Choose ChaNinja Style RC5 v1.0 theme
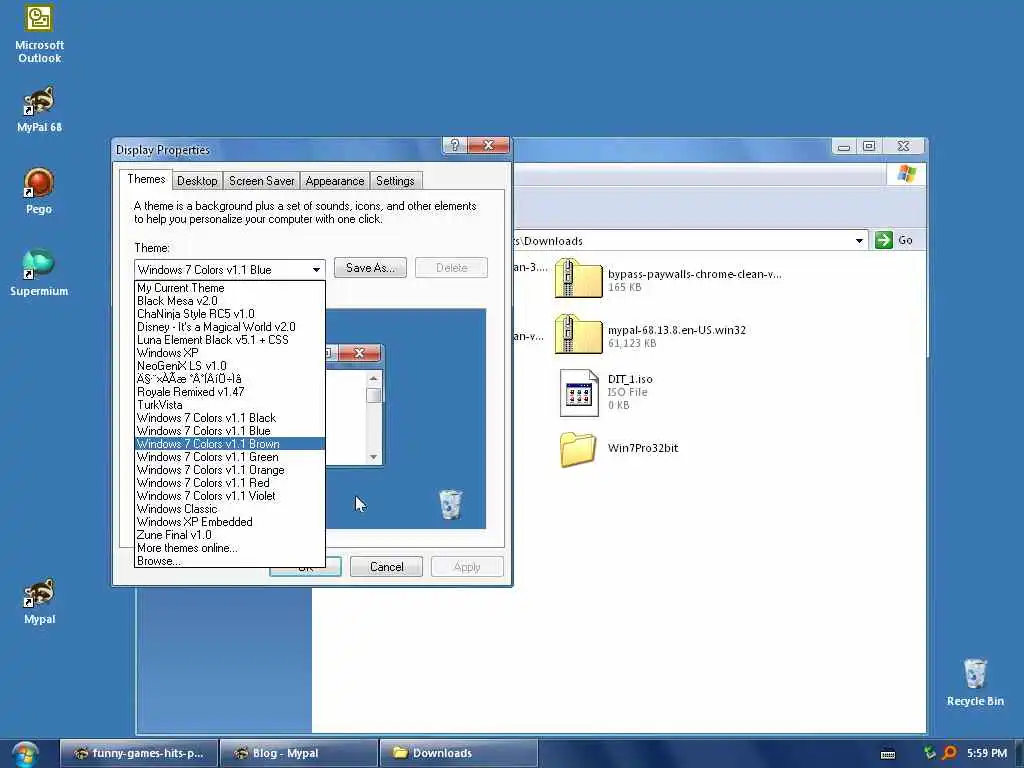Image resolution: width=1024 pixels, height=768 pixels. 229,314
